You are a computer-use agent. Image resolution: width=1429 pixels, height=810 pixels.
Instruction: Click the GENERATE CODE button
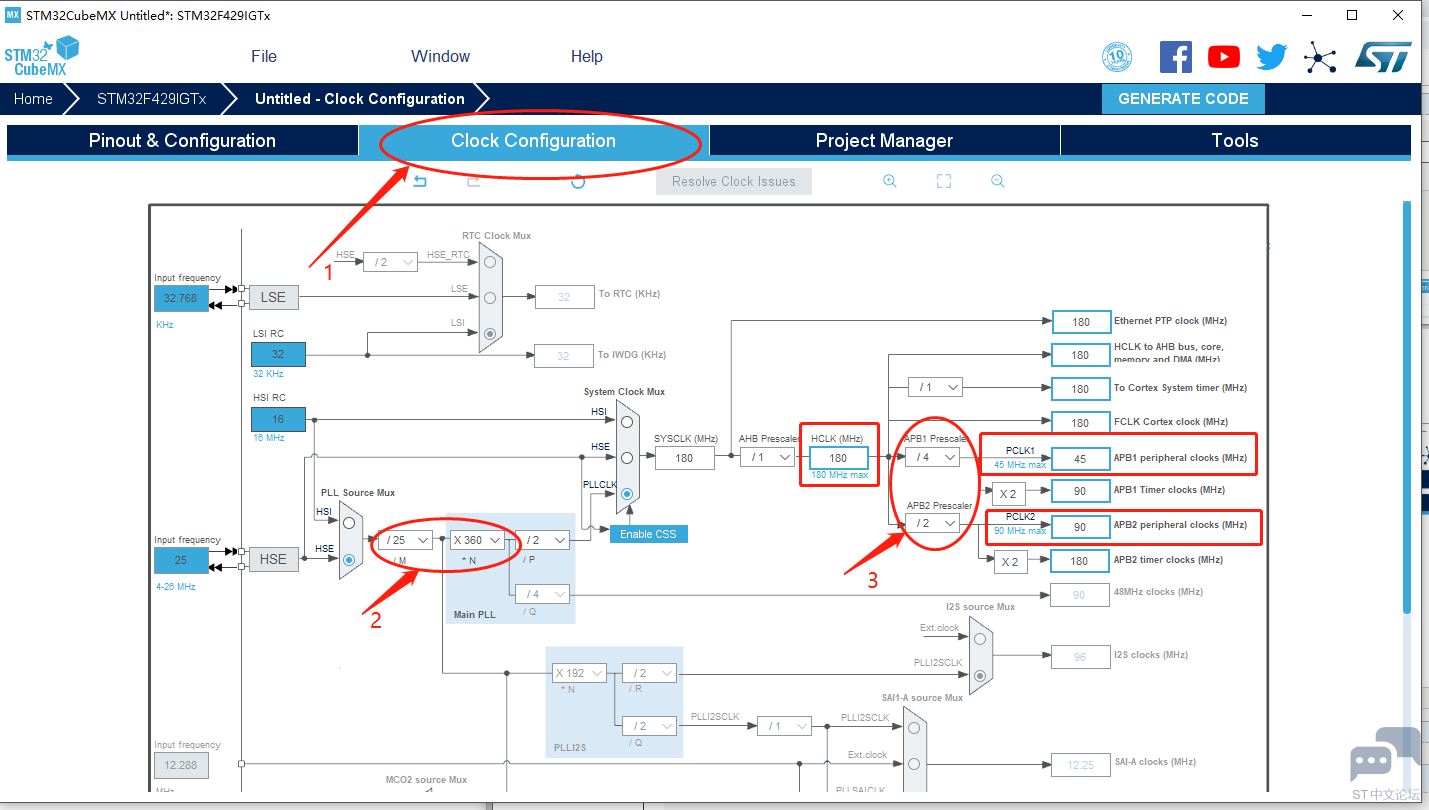click(1183, 99)
